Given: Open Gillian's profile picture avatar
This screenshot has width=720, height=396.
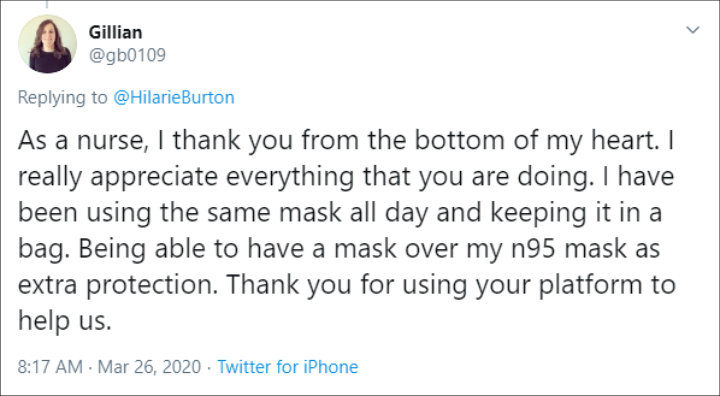Looking at the screenshot, I should pos(47,44).
